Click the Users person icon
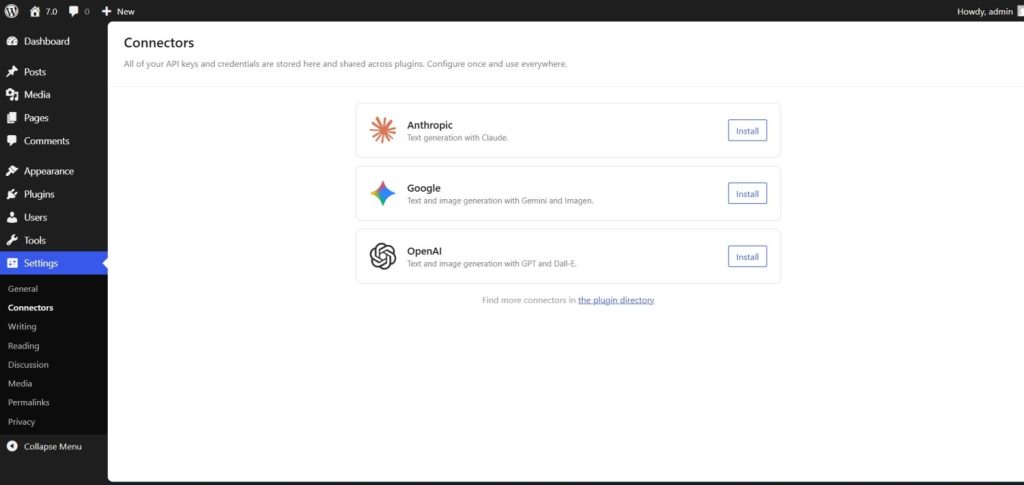Image resolution: width=1024 pixels, height=485 pixels. click(12, 217)
